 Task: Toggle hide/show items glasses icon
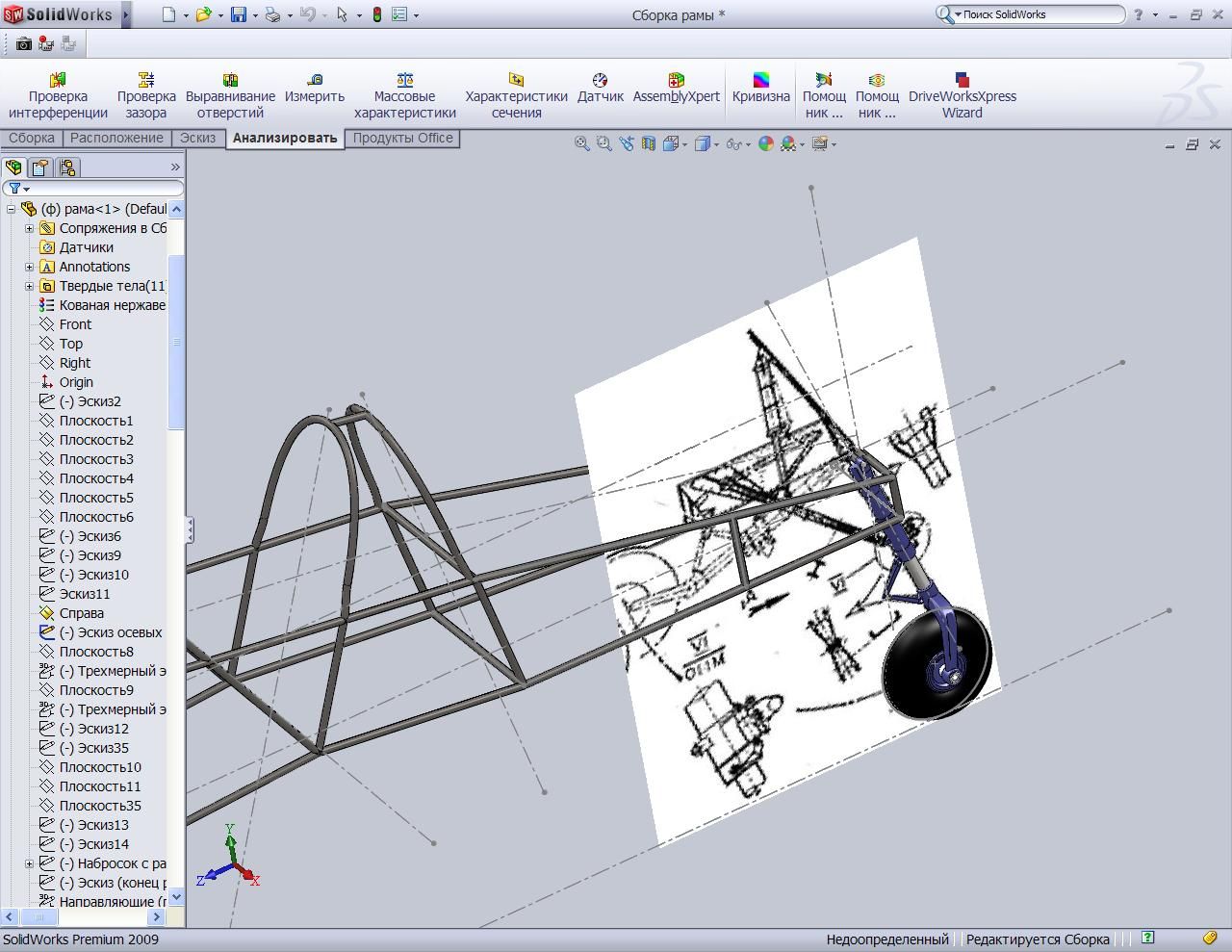coord(733,143)
